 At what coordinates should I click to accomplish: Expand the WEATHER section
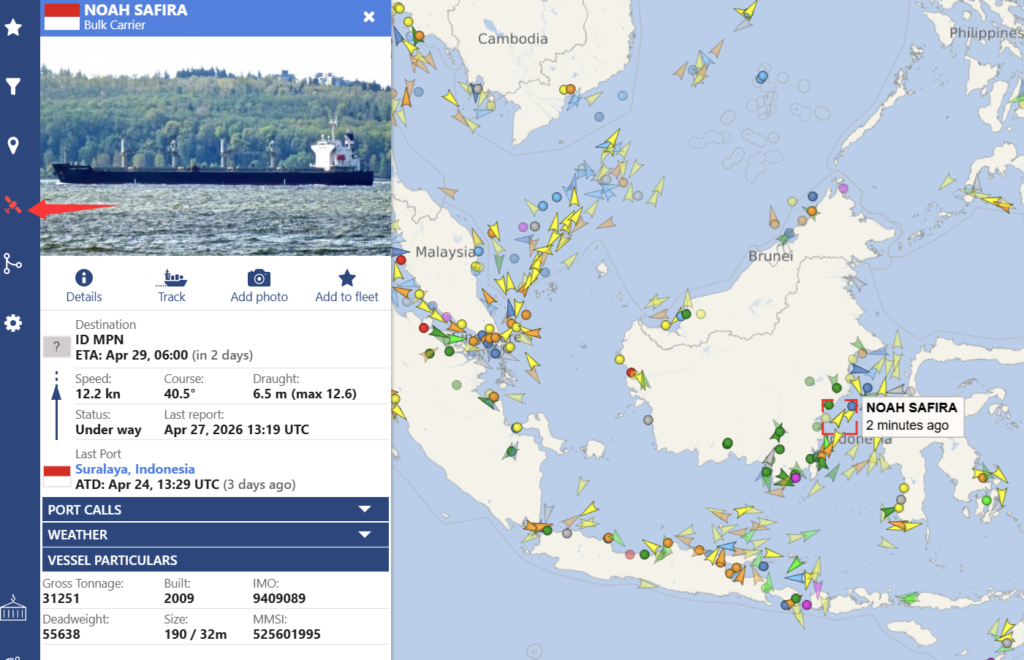pos(215,535)
